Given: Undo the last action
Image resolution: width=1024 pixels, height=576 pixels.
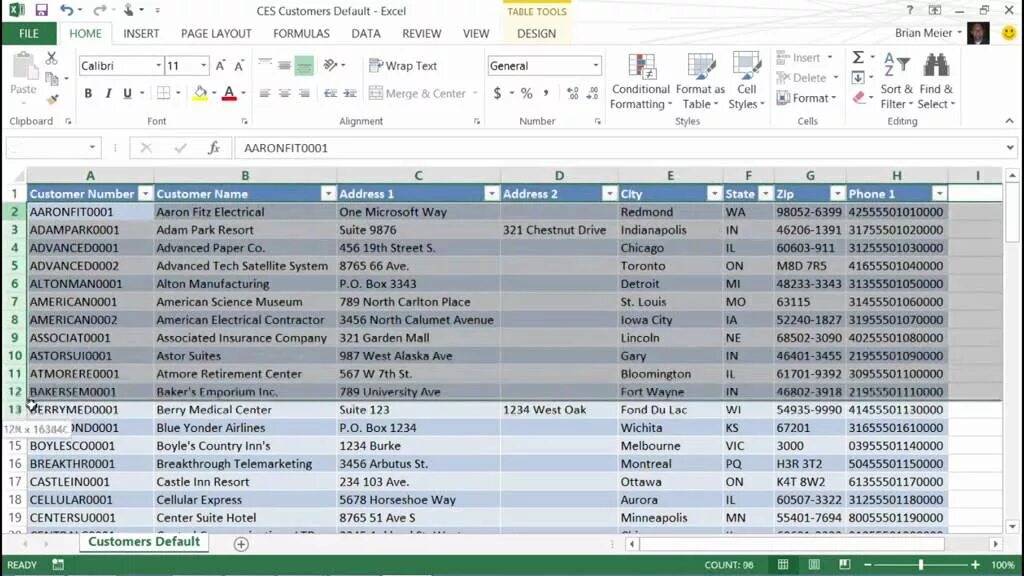Looking at the screenshot, I should 67,10.
